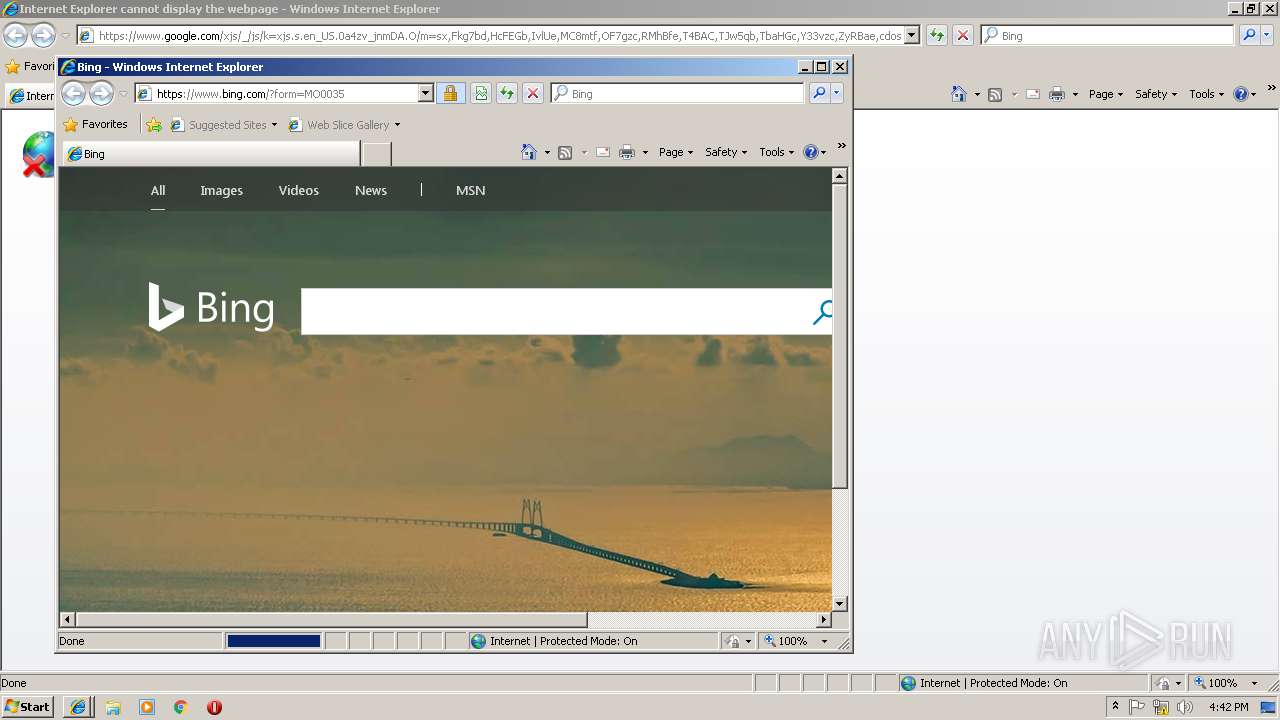Click search magnifier button in back window
The image size is (1280, 720).
(1249, 35)
